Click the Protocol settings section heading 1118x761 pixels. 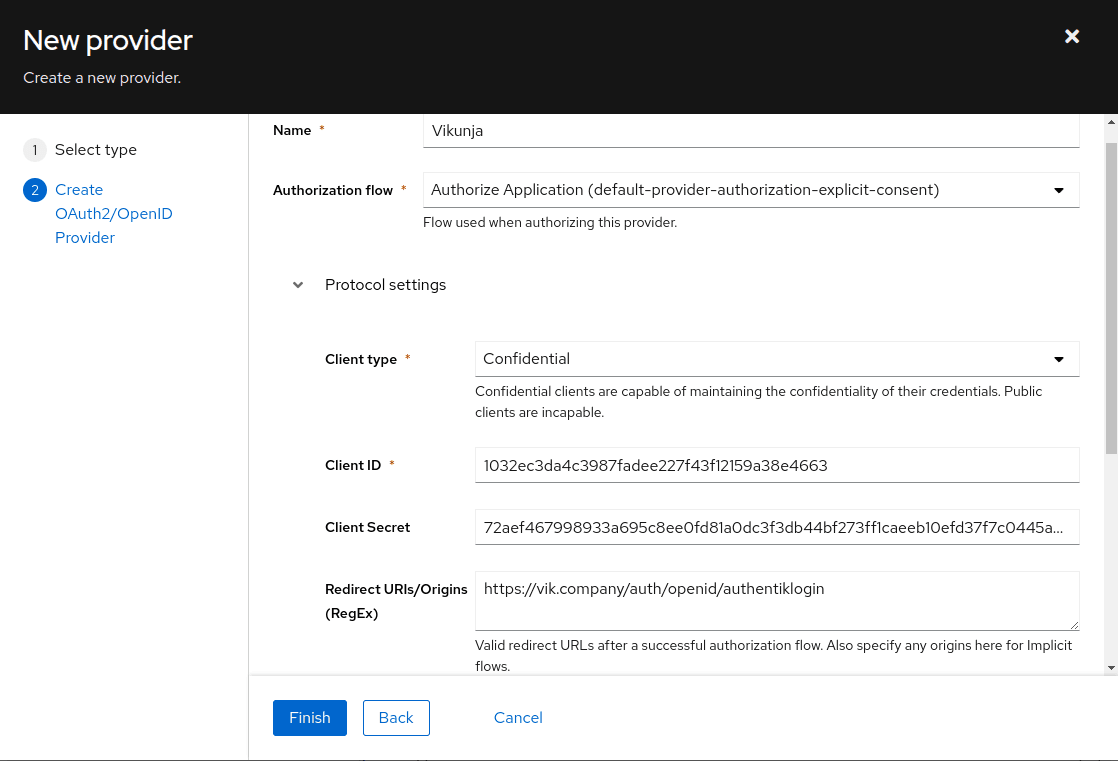[x=385, y=285]
